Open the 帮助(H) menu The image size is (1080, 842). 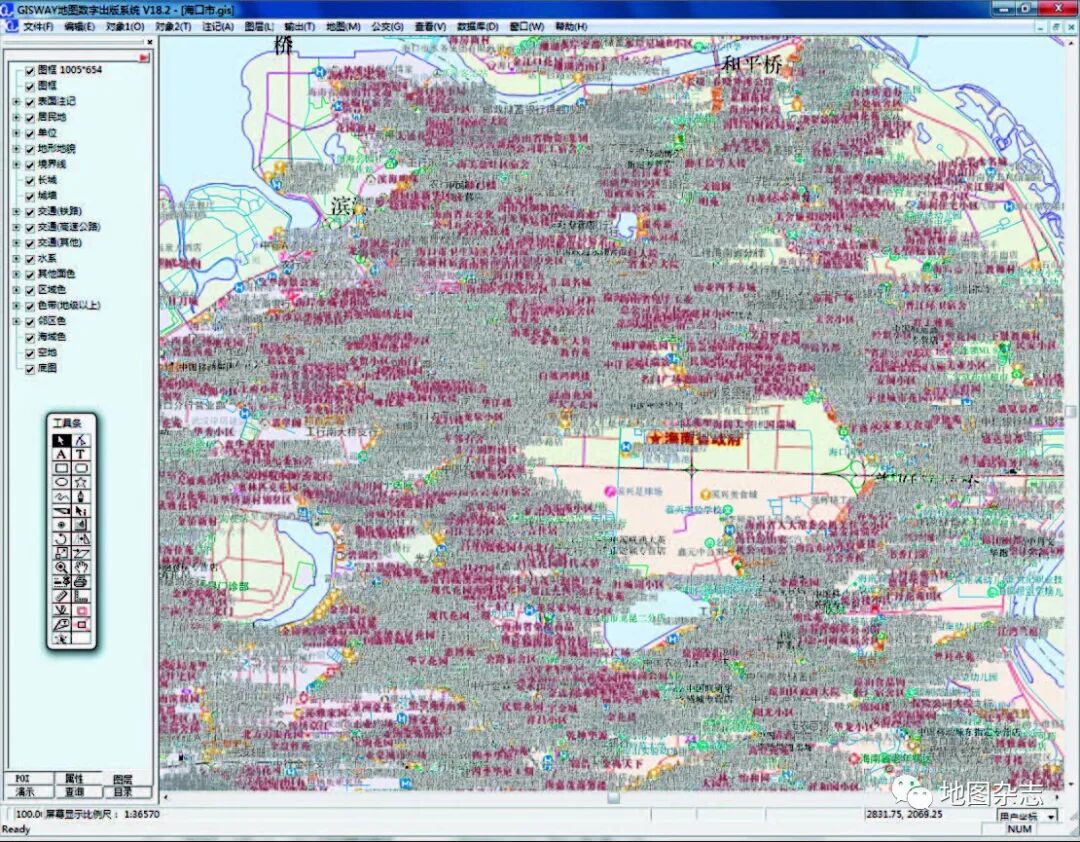tap(571, 26)
